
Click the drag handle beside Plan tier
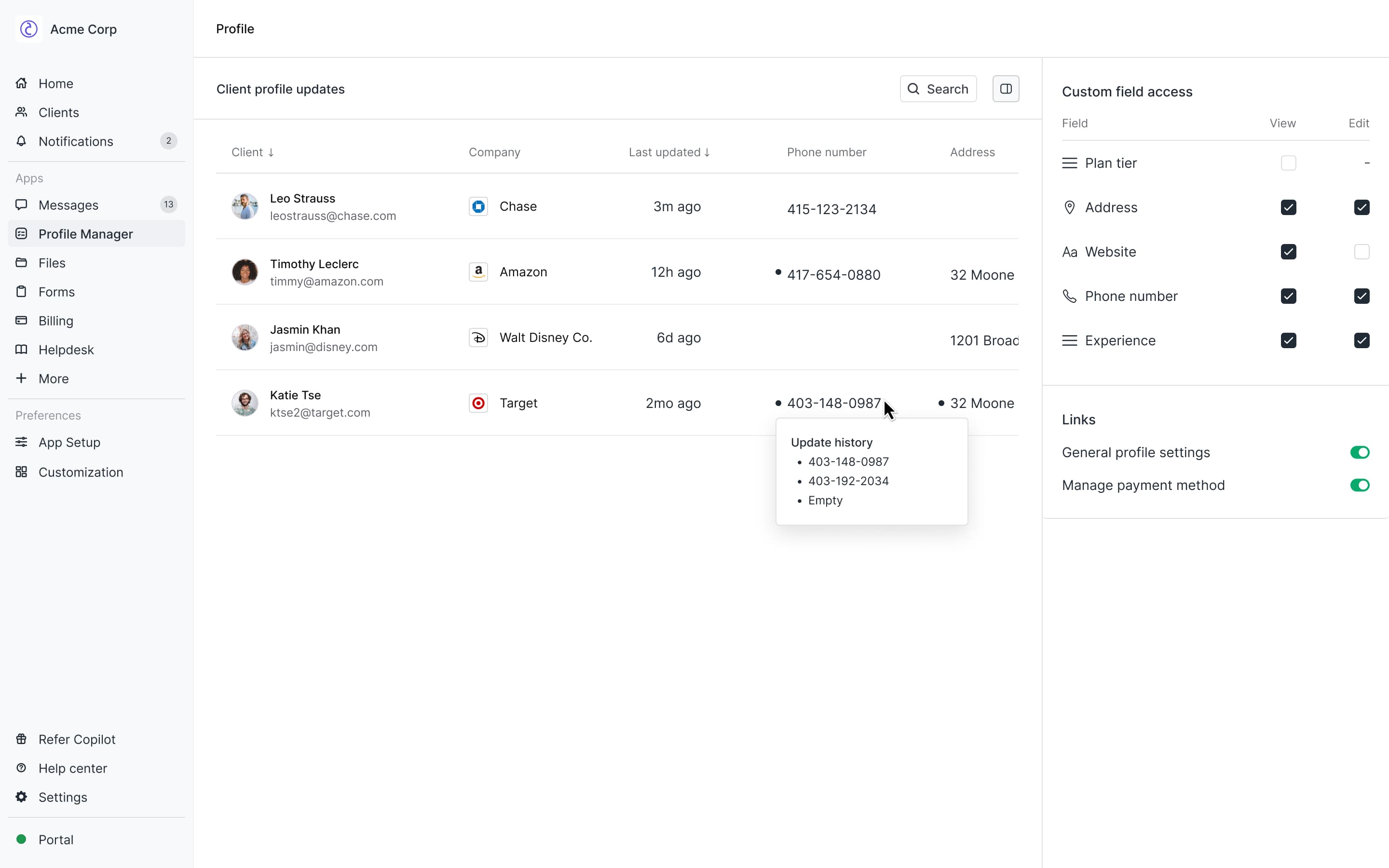click(1069, 163)
